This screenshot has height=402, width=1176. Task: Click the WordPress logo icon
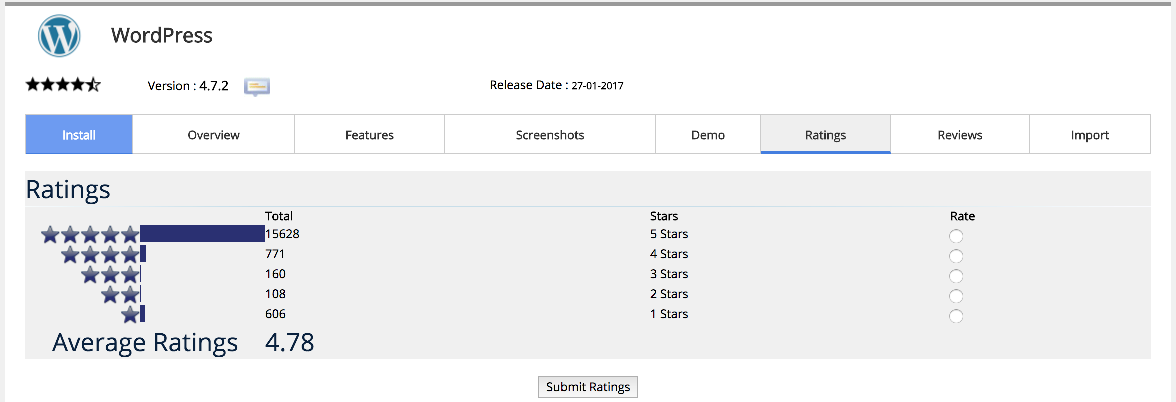coord(59,35)
